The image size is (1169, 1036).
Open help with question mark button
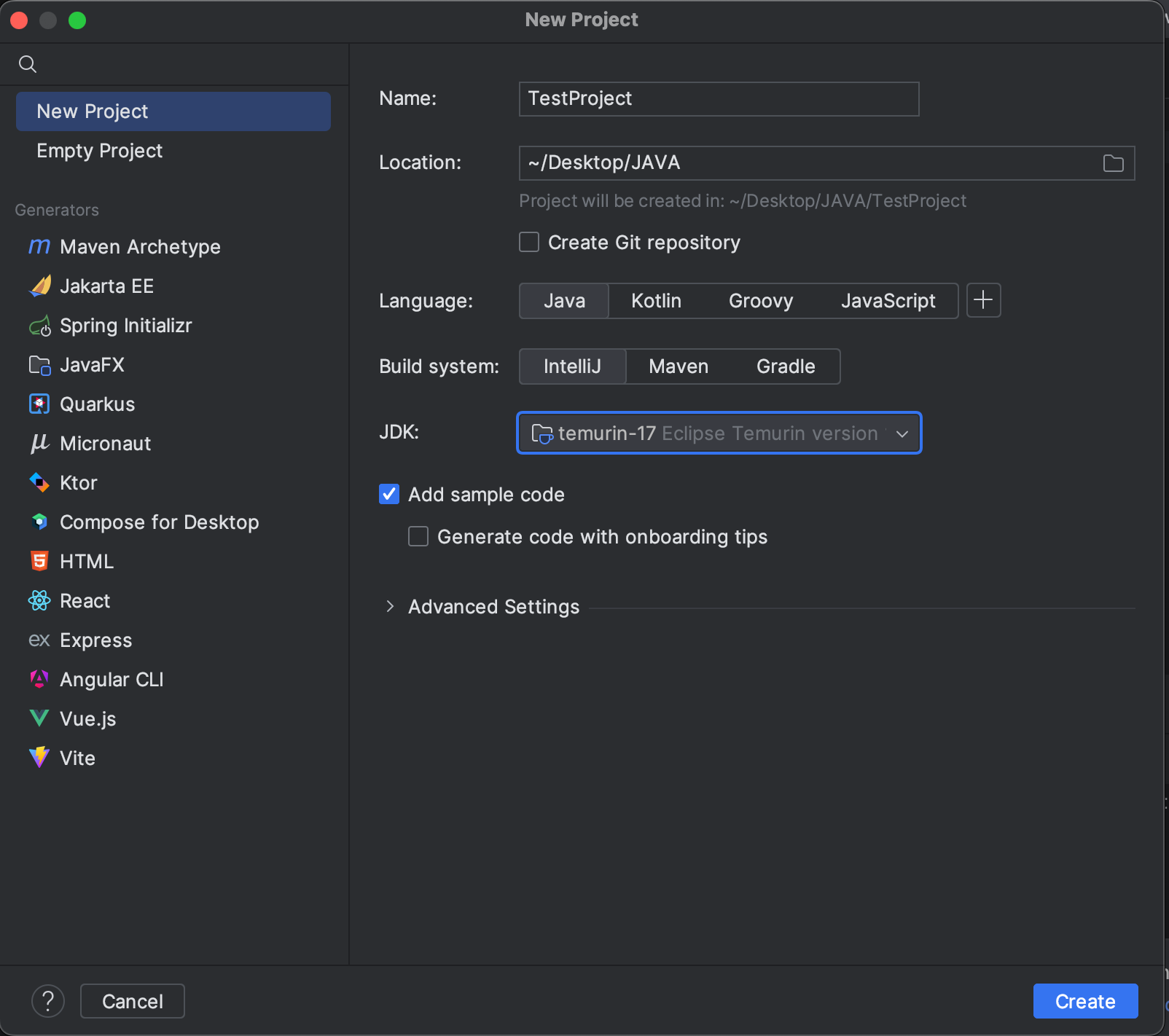point(48,1001)
